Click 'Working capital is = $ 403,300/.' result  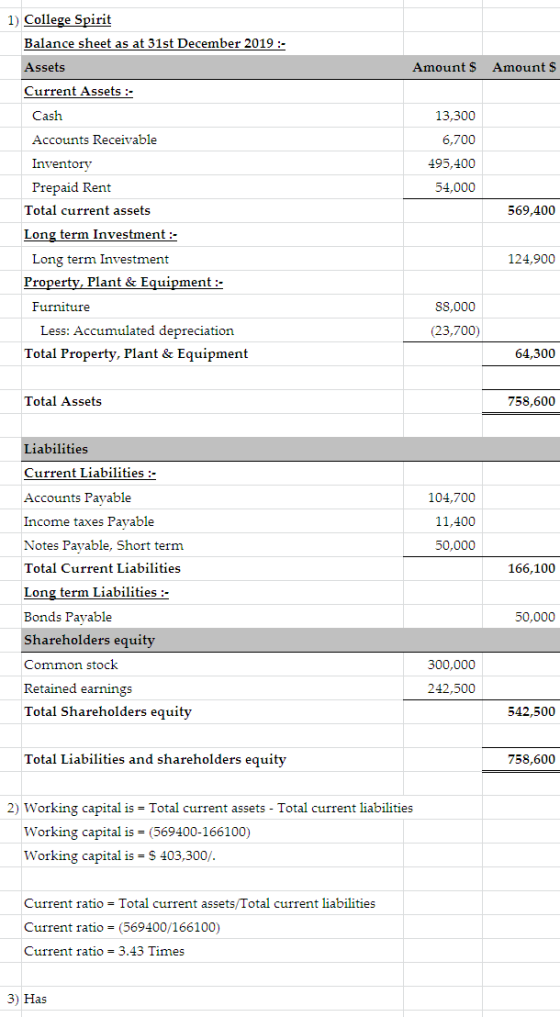(x=120, y=856)
